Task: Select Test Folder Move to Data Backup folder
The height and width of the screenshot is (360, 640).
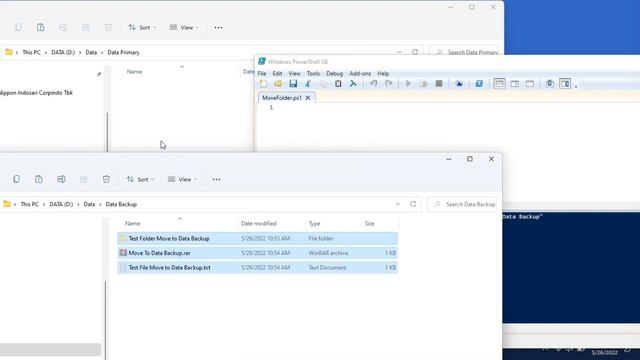Action: 258,238
